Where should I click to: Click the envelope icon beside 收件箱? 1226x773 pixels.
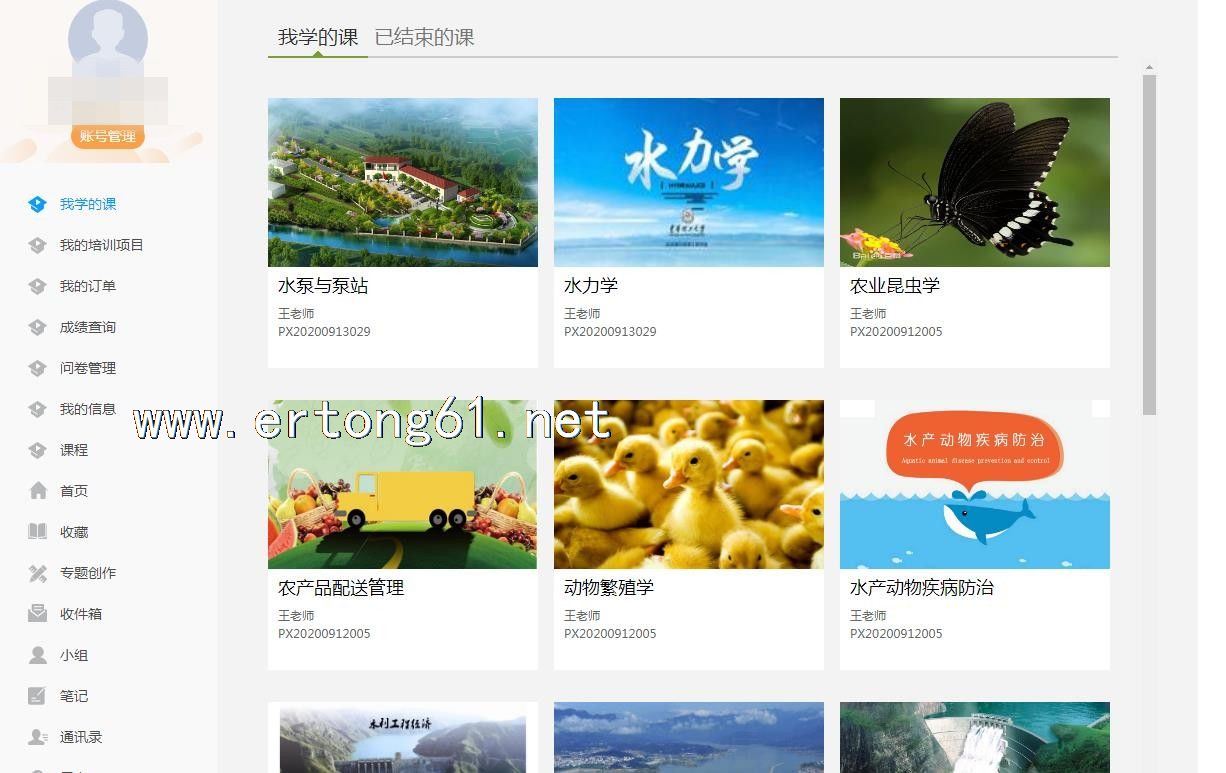[x=38, y=614]
